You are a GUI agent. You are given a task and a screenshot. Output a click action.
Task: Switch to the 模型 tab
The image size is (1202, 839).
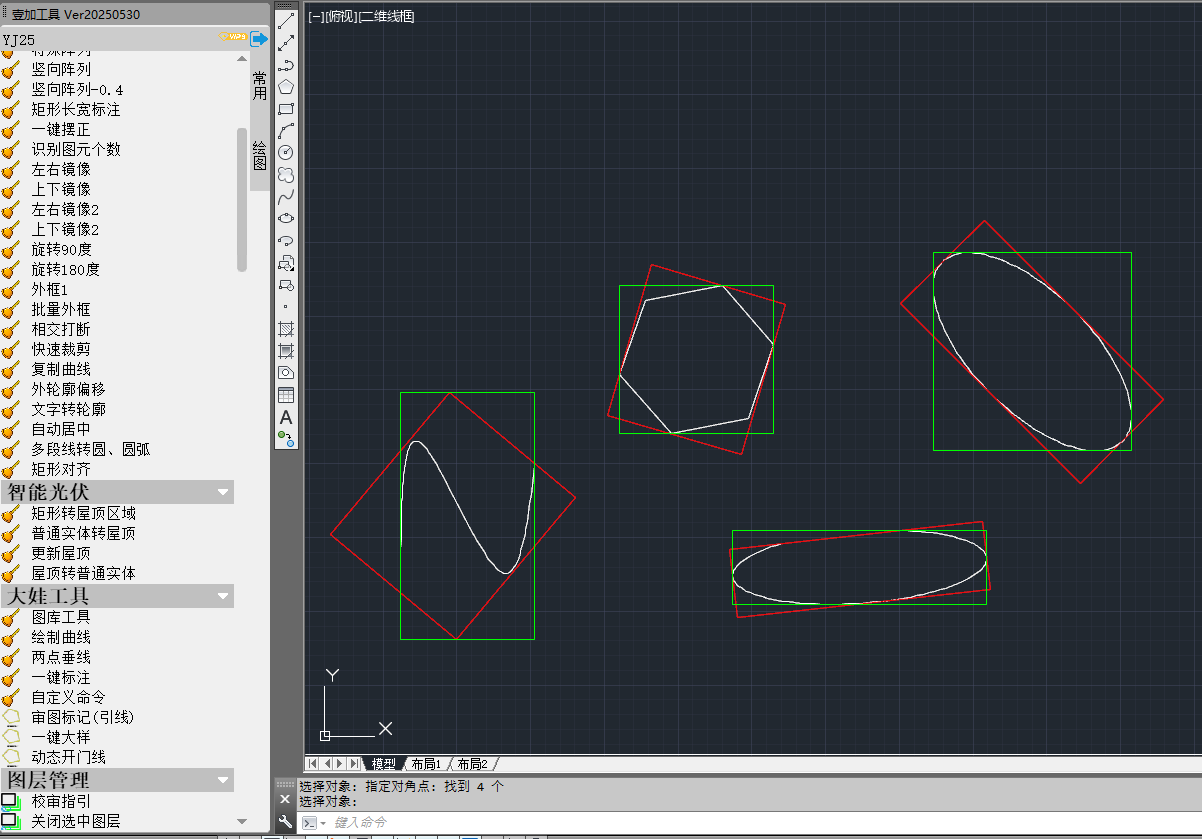point(383,763)
